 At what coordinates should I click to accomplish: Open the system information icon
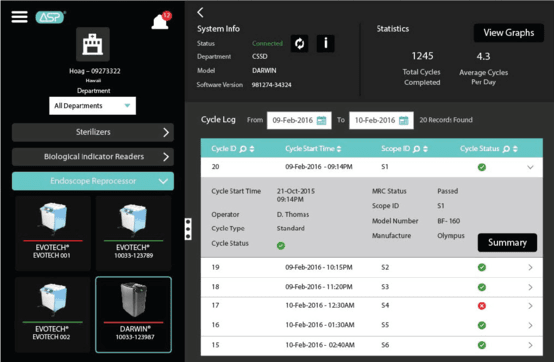(325, 43)
